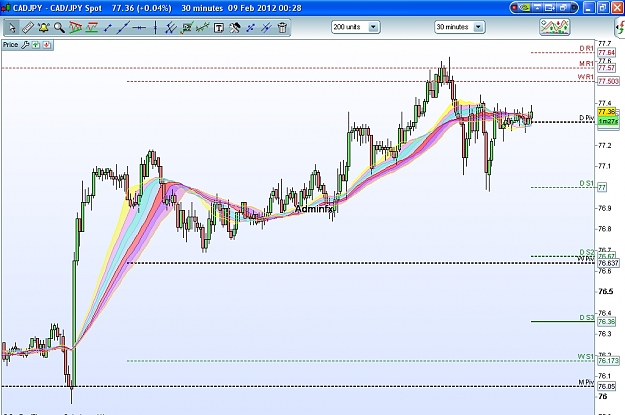Click the green NVIDIA eye icon in title bar

click(525, 8)
